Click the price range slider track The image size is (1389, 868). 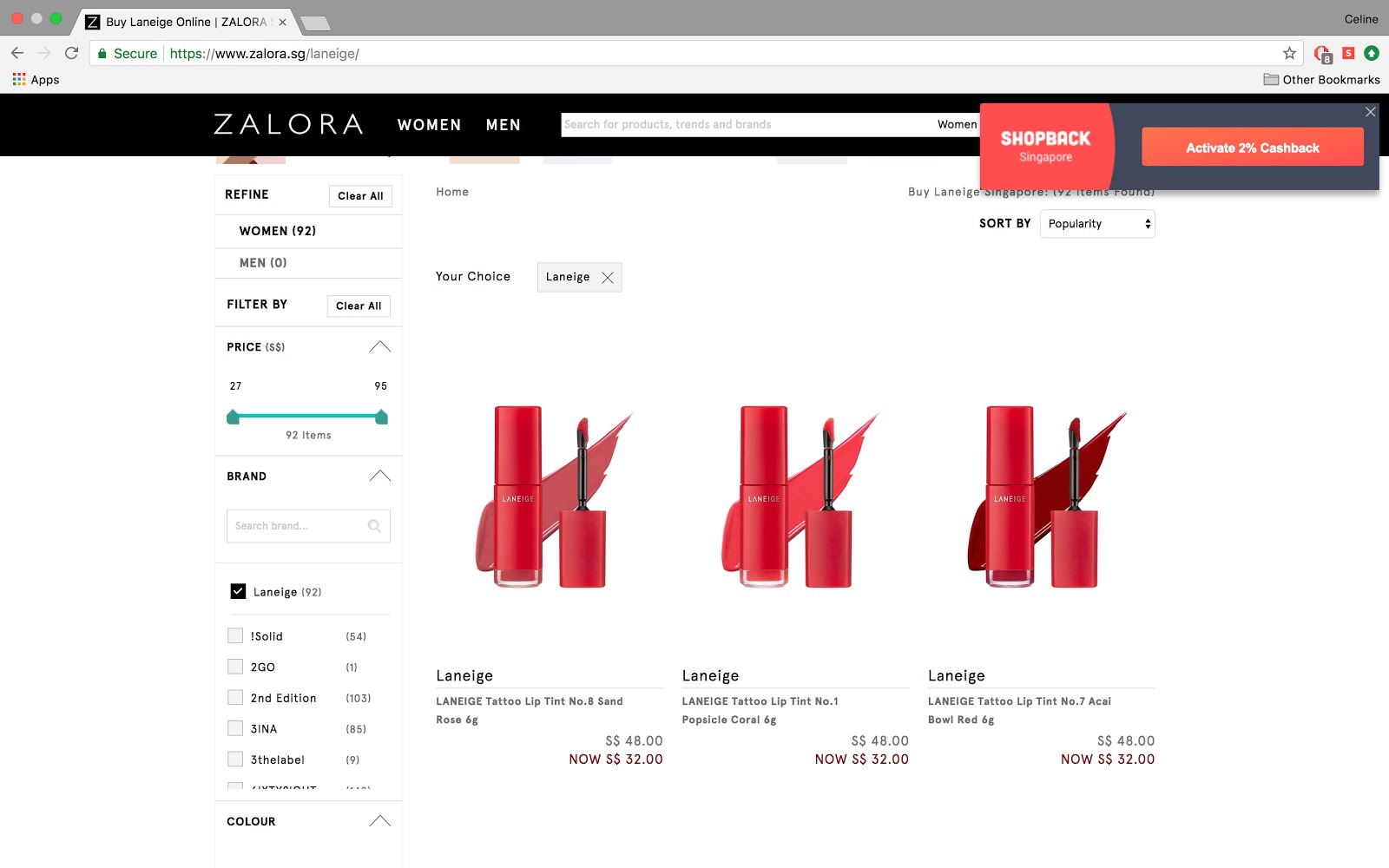point(307,417)
